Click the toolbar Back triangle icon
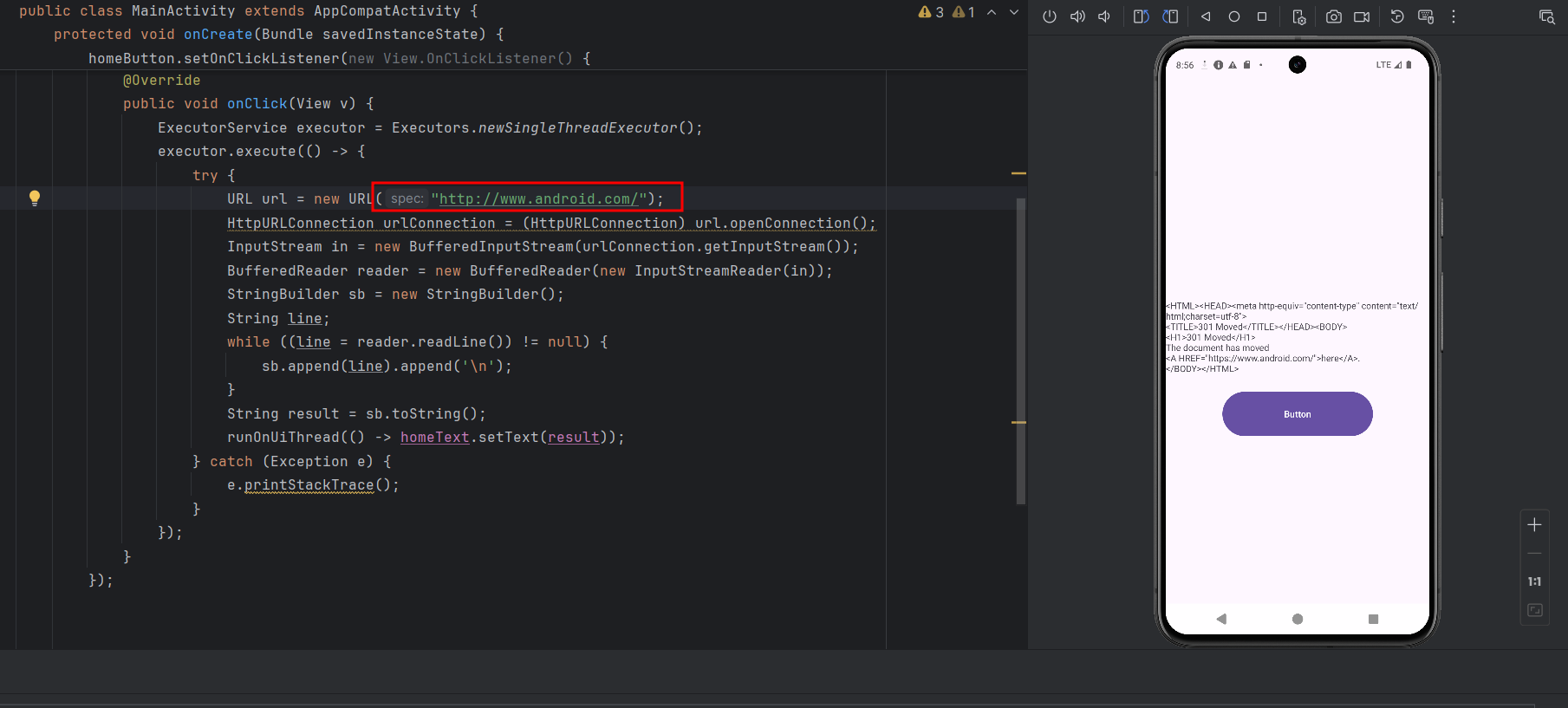 coord(1206,16)
